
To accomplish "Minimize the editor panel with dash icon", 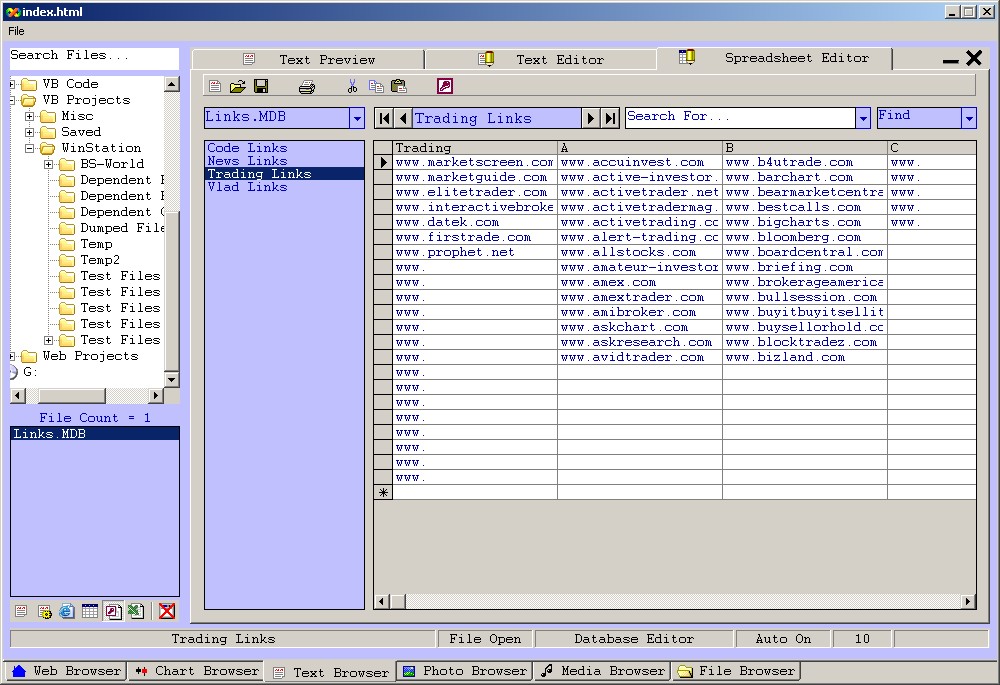I will [x=950, y=61].
